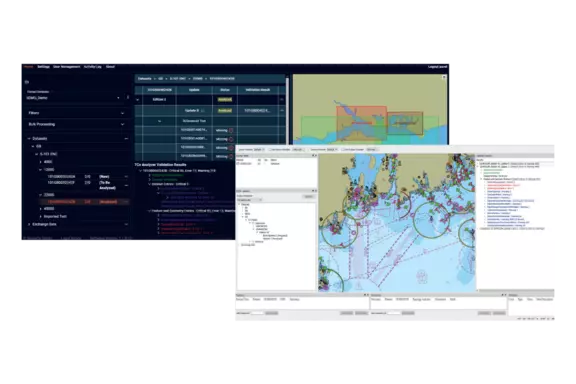
Task: Collapse the Feature and Geometry Checks node
Action: [x=150, y=211]
